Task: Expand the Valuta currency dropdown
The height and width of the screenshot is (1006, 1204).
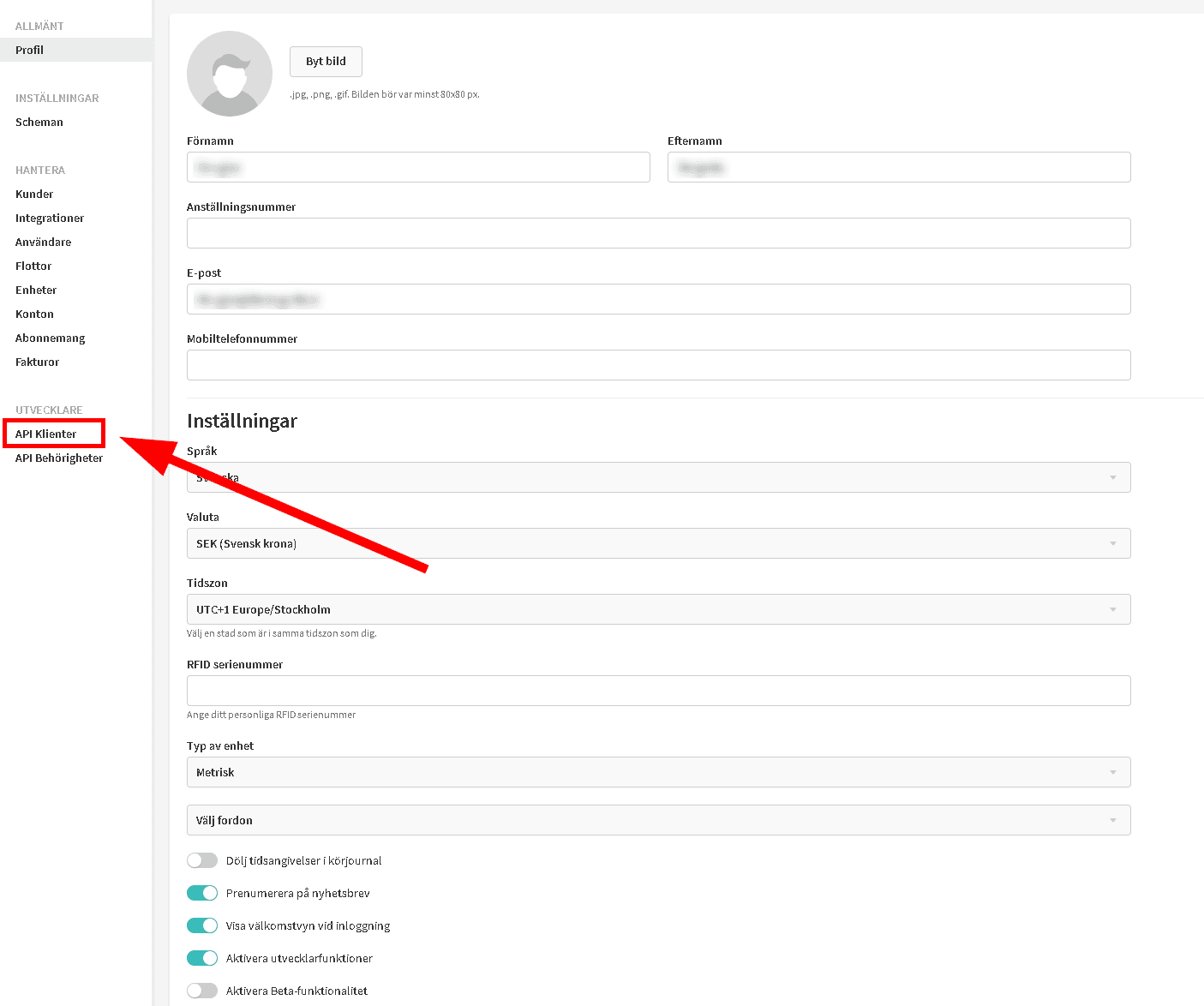Action: (658, 543)
